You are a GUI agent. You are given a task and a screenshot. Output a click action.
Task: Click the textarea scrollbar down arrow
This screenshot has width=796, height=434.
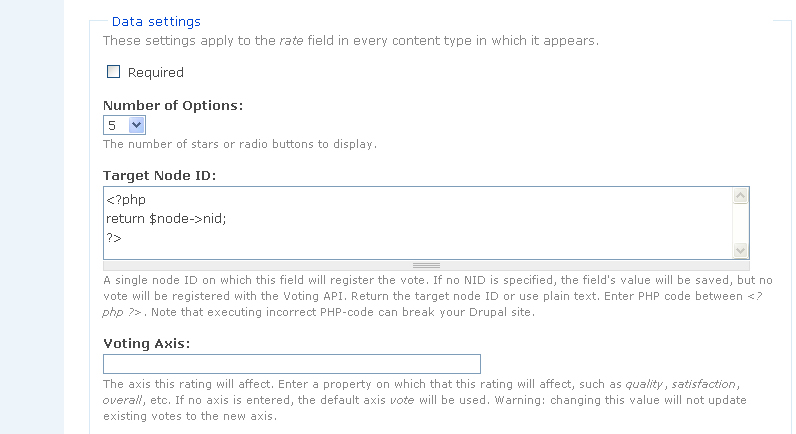741,250
